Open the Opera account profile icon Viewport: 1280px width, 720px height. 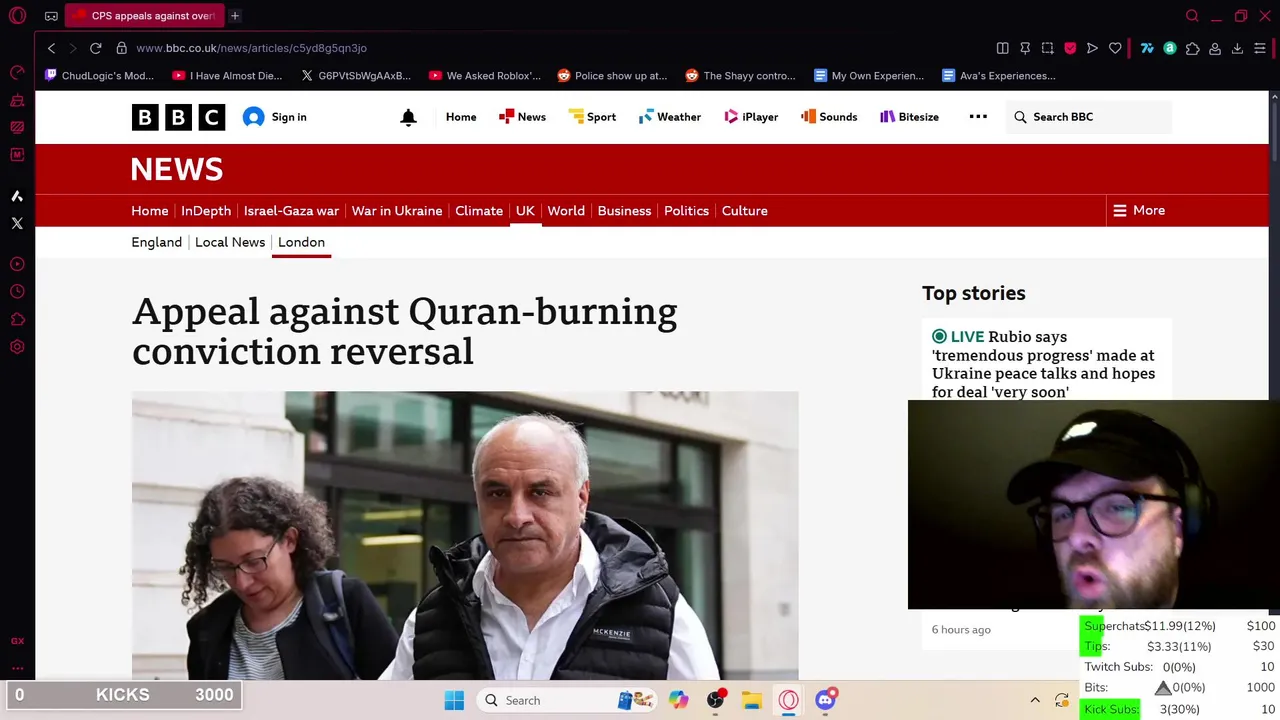(x=1215, y=48)
